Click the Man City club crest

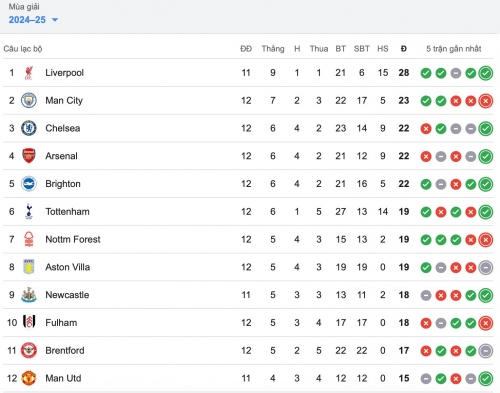point(29,100)
